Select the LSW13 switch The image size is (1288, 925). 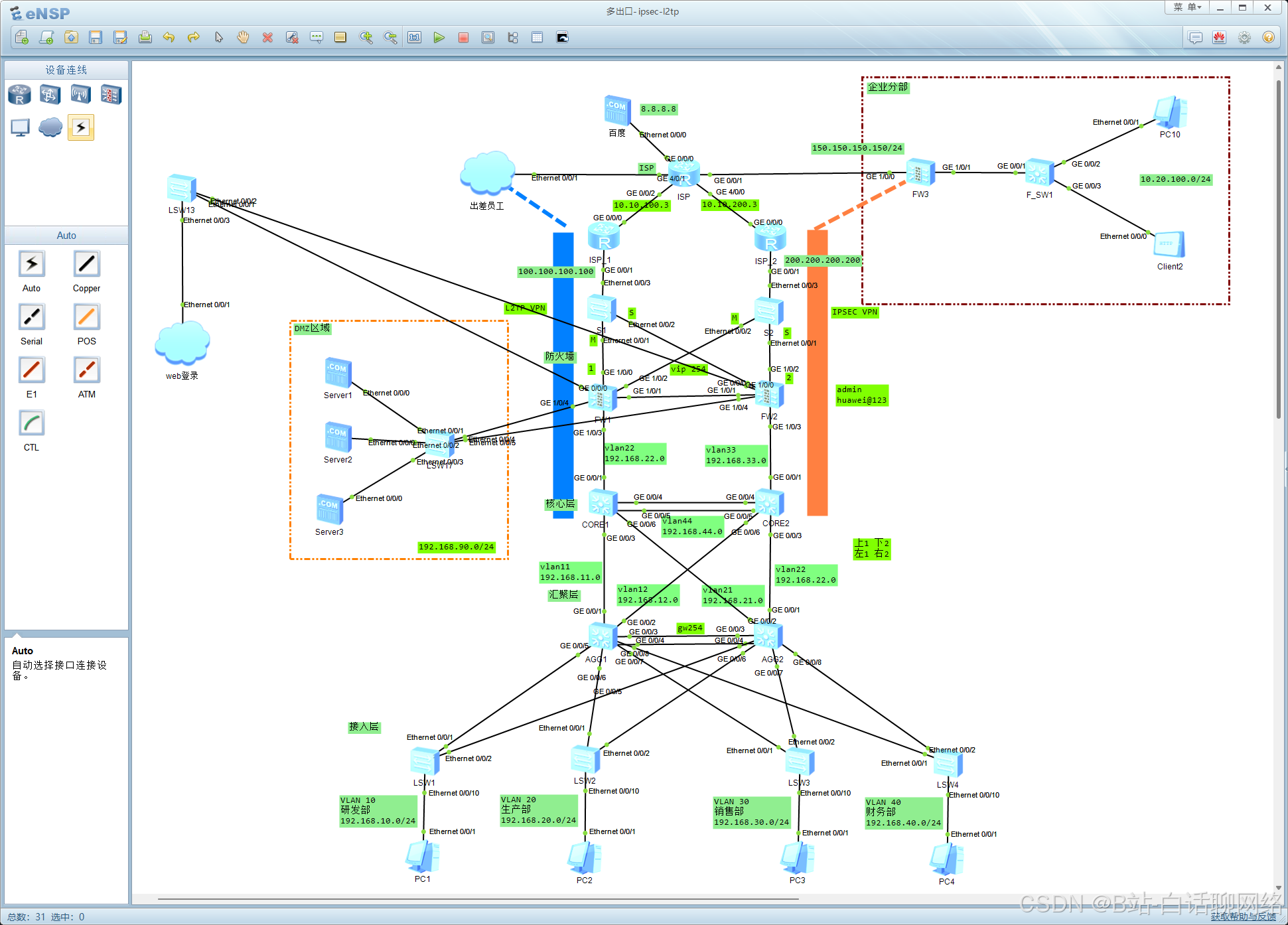(181, 188)
